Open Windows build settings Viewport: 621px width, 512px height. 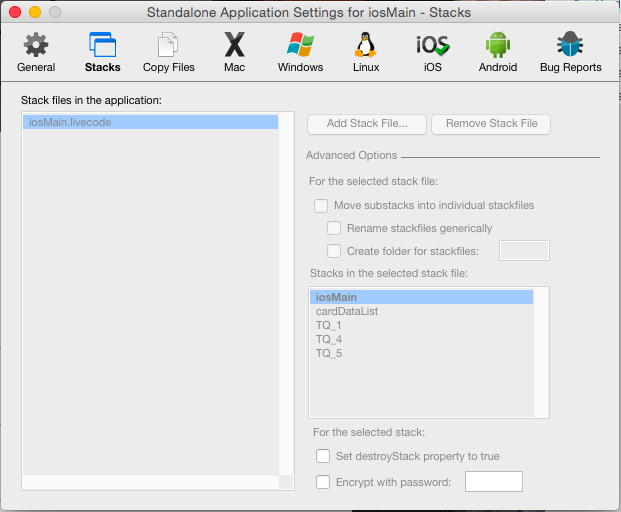(300, 52)
